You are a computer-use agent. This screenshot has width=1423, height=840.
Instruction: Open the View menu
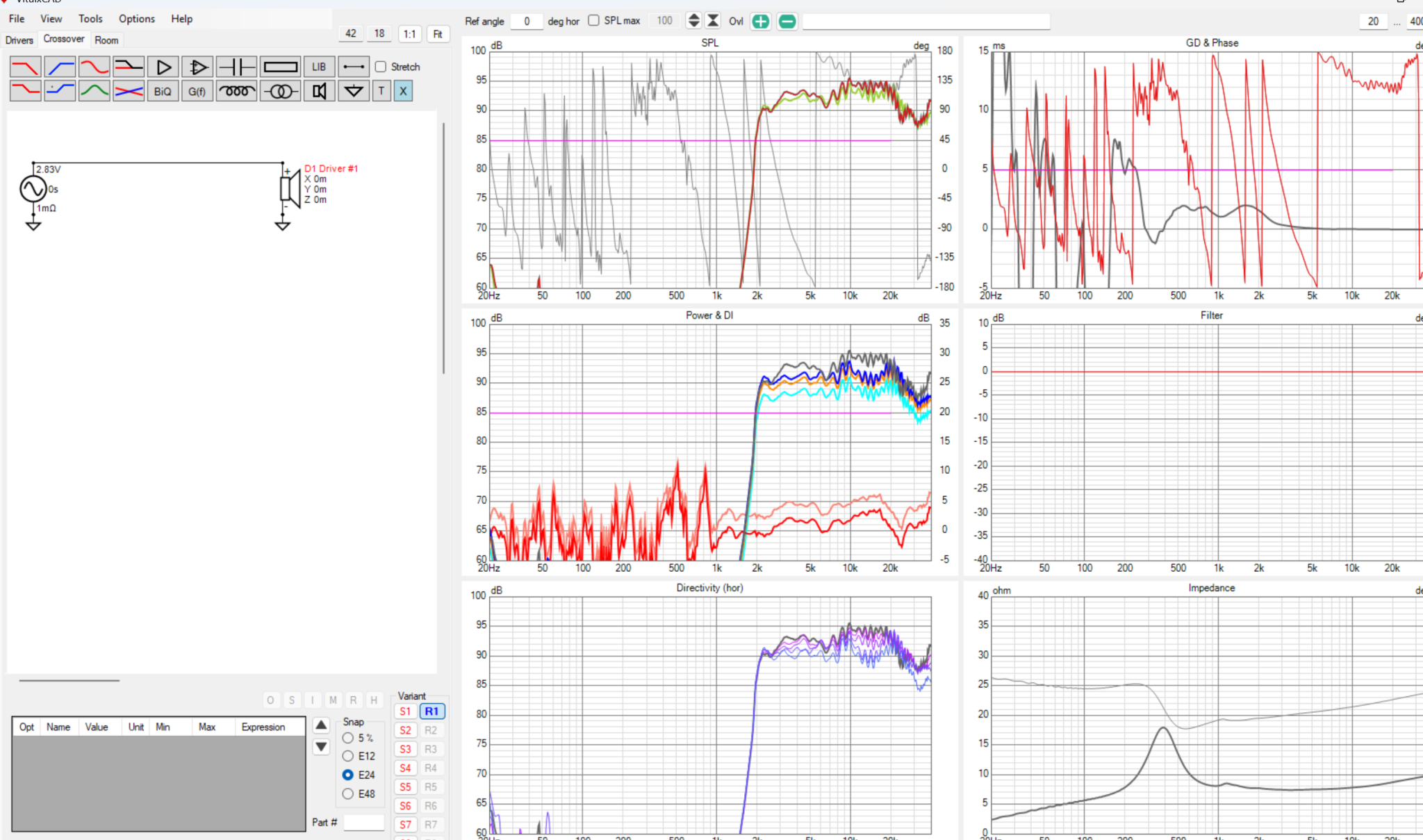tap(51, 19)
